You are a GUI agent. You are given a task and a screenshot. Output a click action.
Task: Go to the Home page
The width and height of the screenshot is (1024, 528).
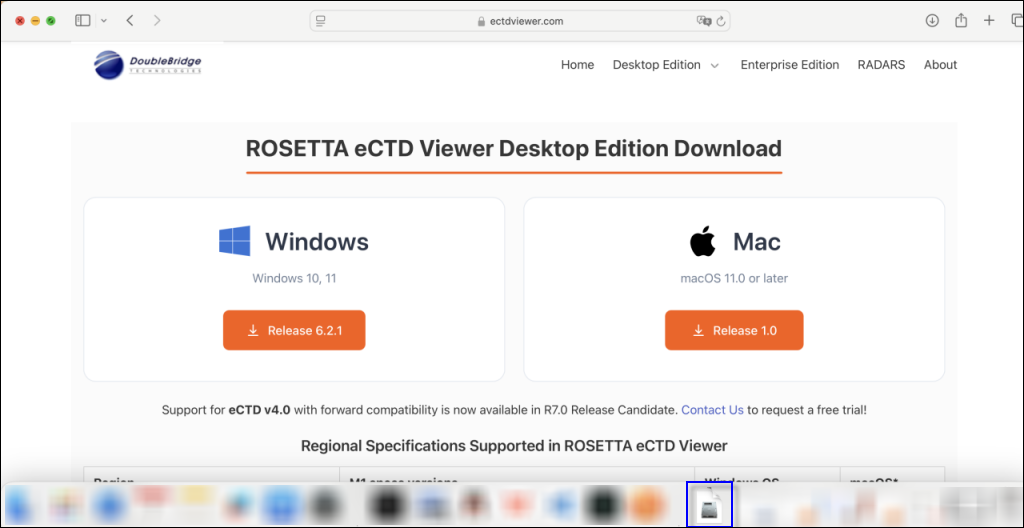point(577,65)
